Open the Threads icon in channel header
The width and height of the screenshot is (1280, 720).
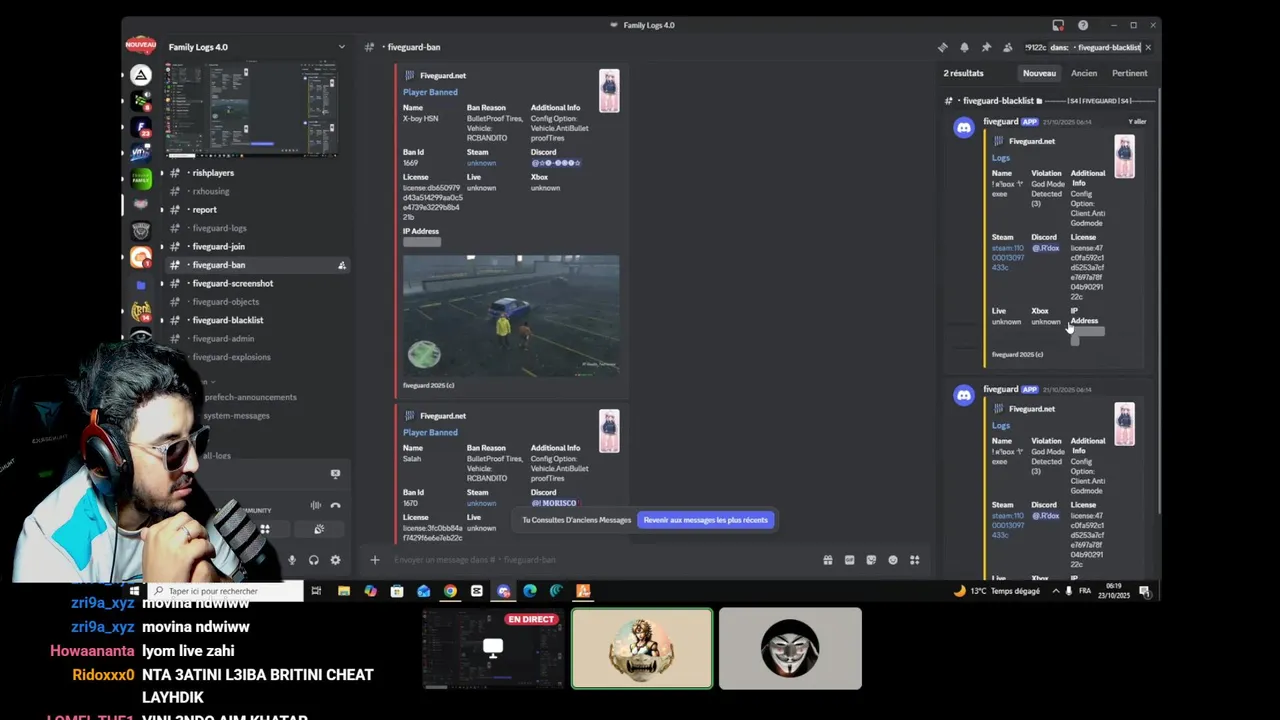tap(942, 47)
